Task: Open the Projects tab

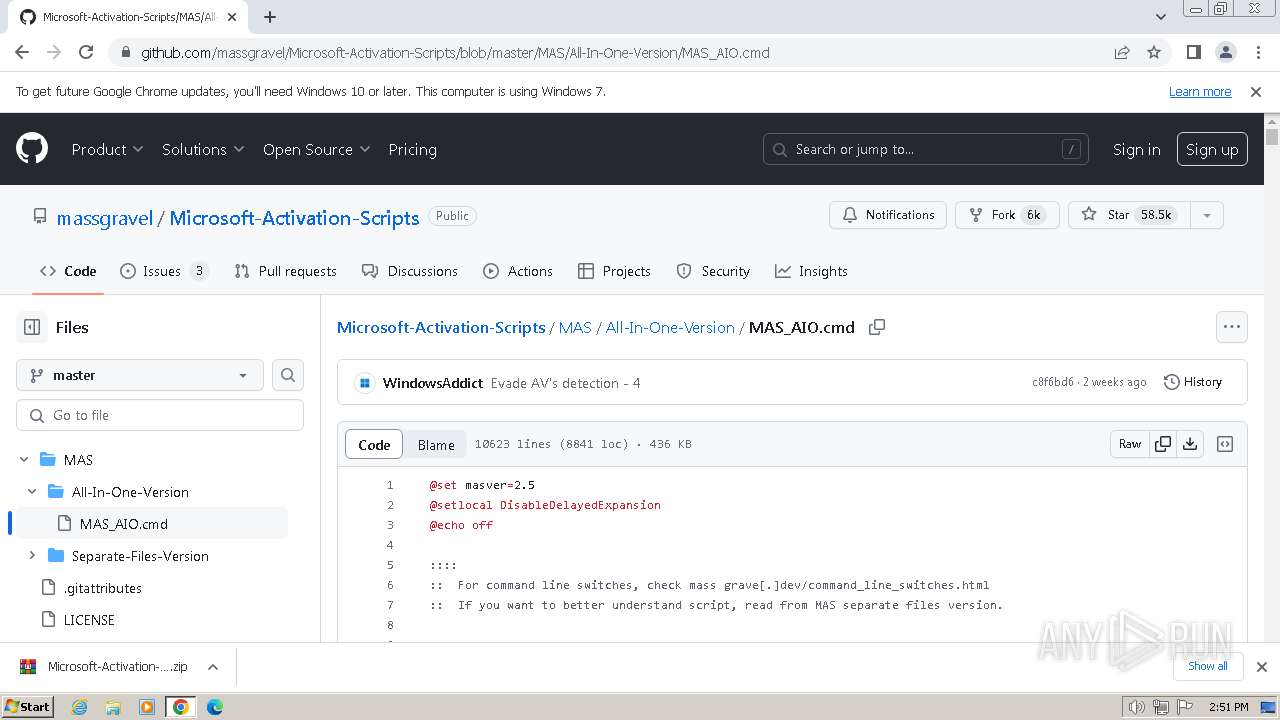Action: click(614, 271)
